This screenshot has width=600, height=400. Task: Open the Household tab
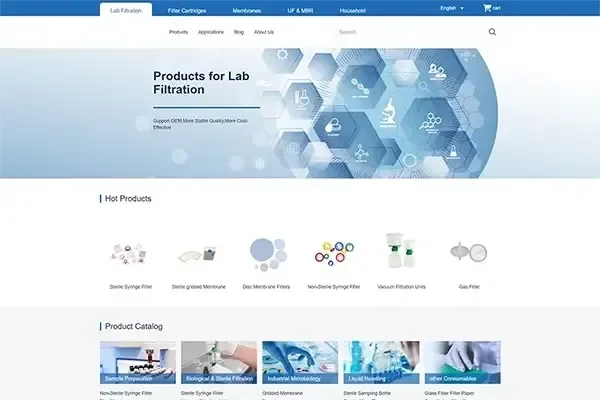[352, 11]
